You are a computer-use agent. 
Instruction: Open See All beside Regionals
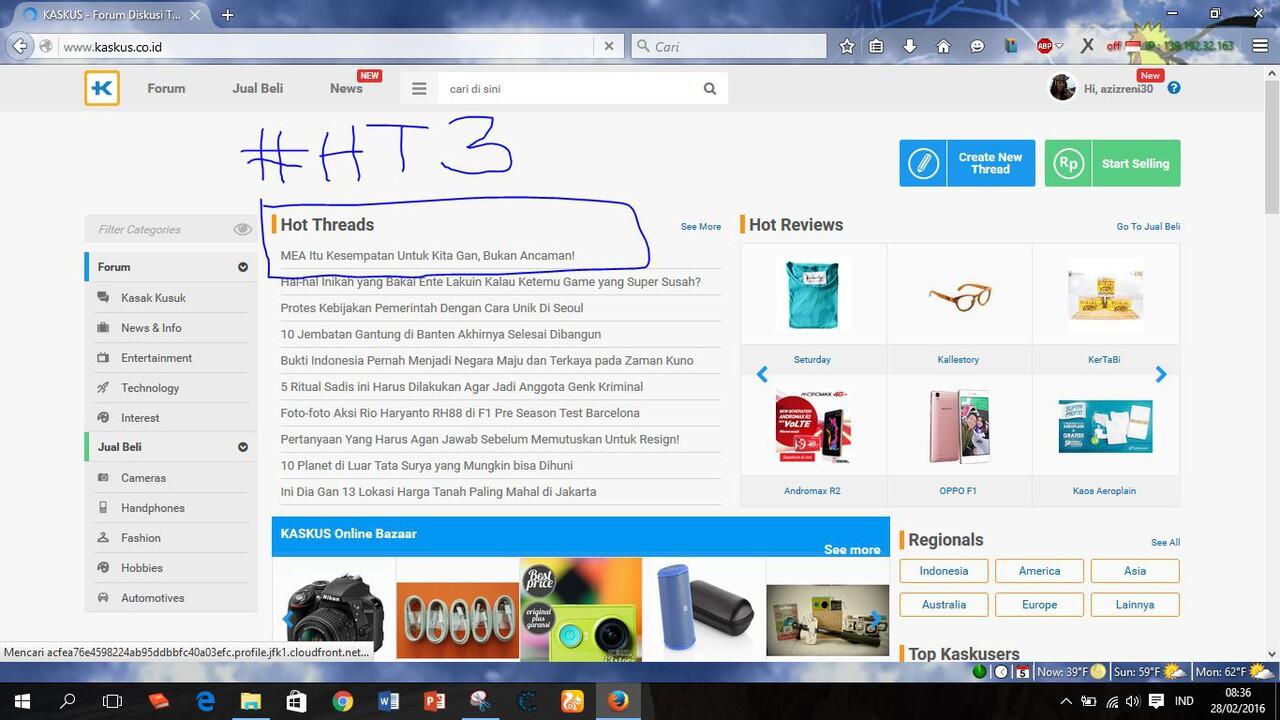(1165, 542)
